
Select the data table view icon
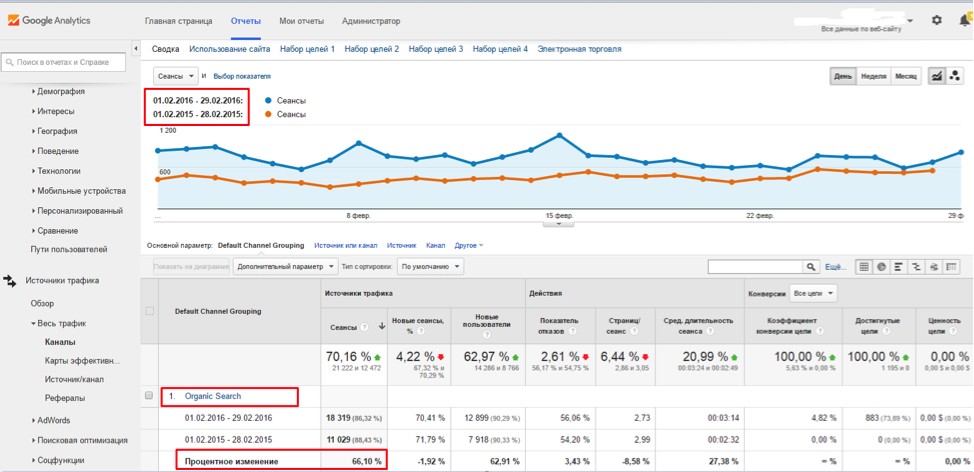[x=863, y=266]
